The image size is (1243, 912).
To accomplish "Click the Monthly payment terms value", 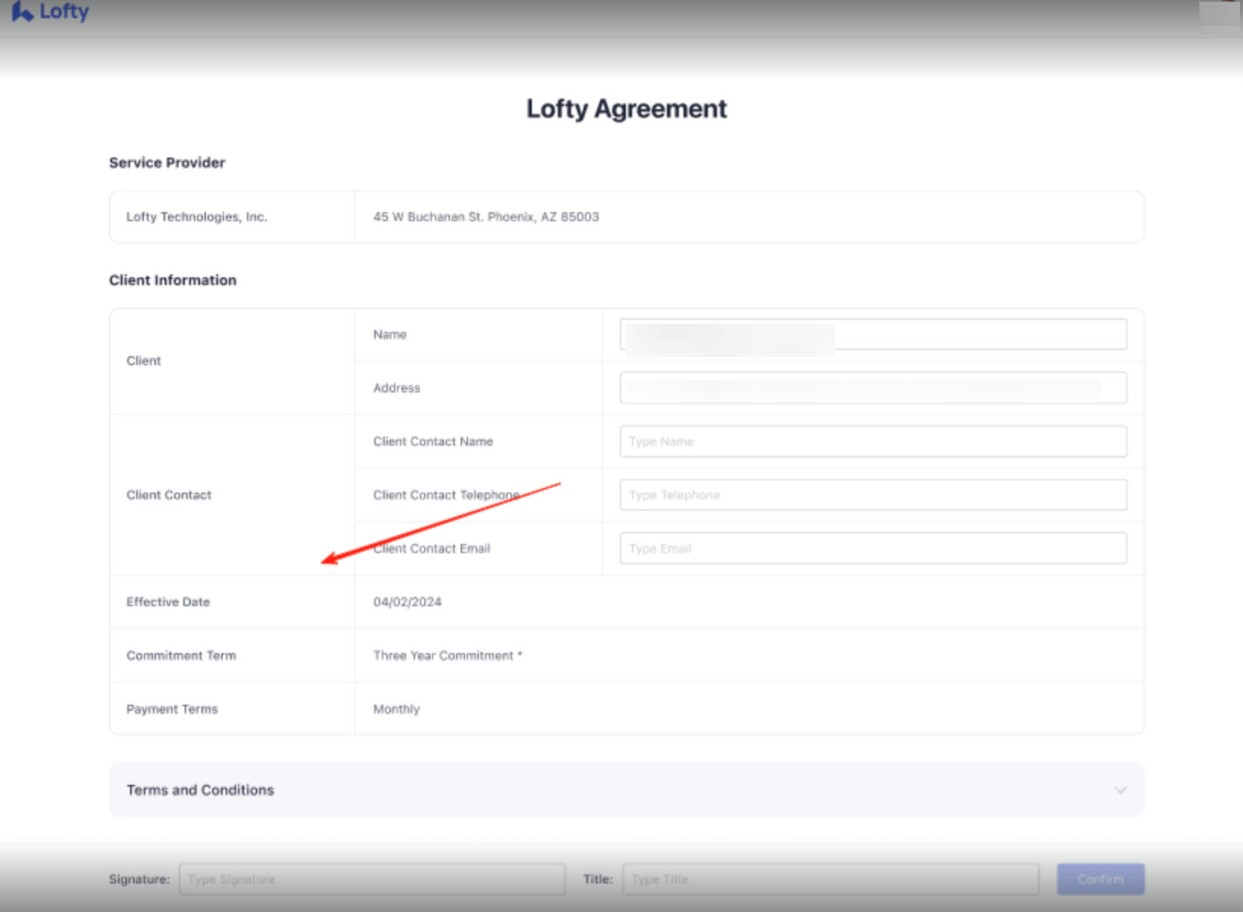I will point(396,709).
